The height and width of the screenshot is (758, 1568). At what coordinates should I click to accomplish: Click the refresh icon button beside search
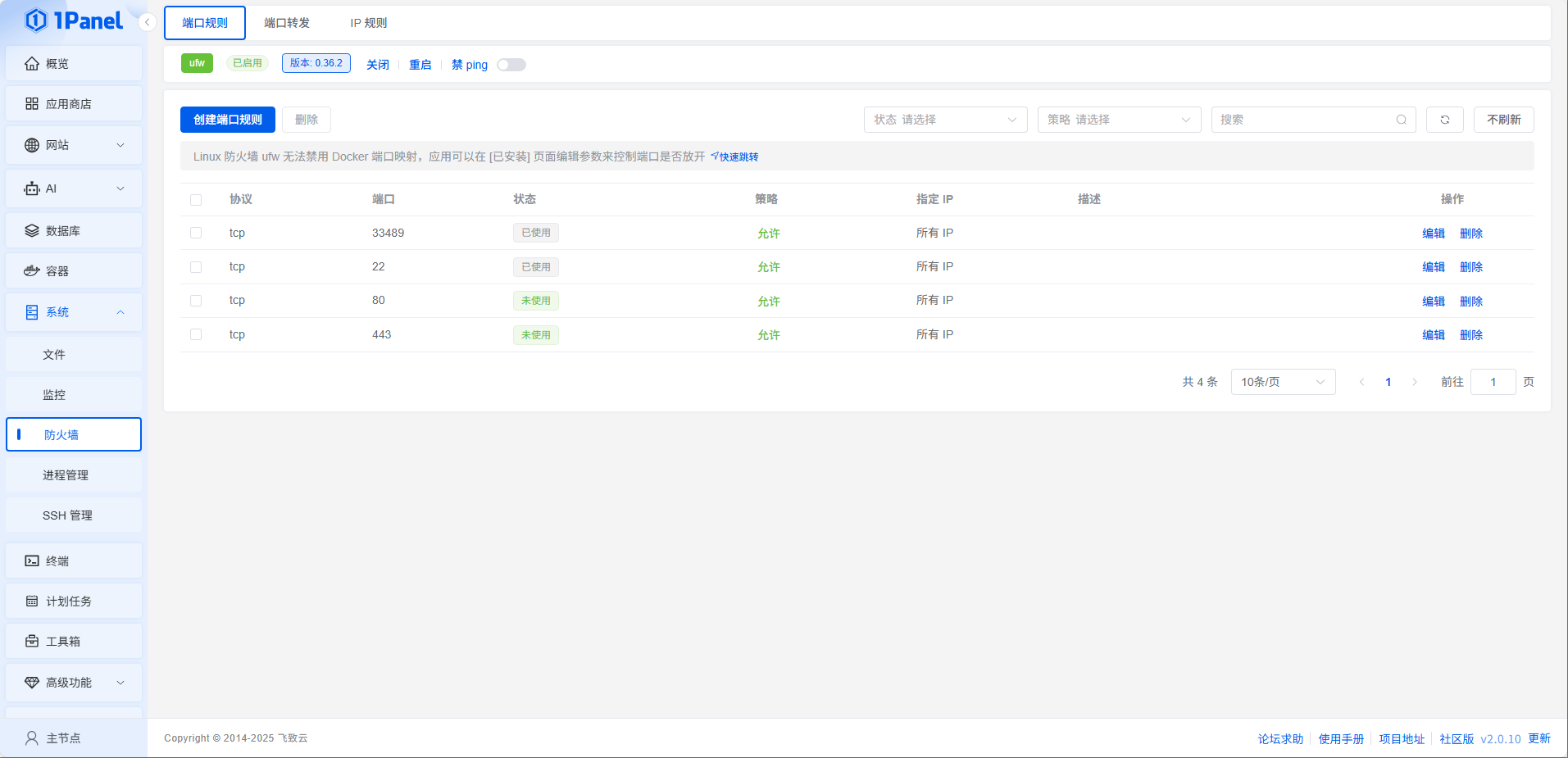click(x=1444, y=120)
